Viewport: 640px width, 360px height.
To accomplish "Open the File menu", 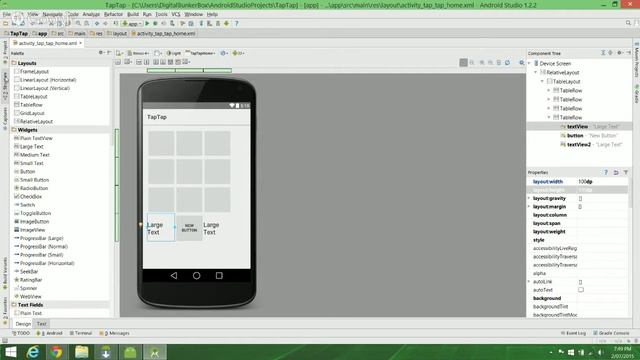I will [7, 14].
